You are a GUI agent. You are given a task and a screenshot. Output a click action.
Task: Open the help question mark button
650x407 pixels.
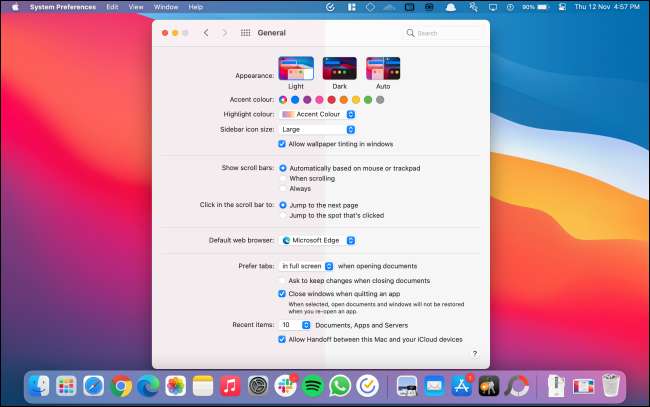pos(474,354)
